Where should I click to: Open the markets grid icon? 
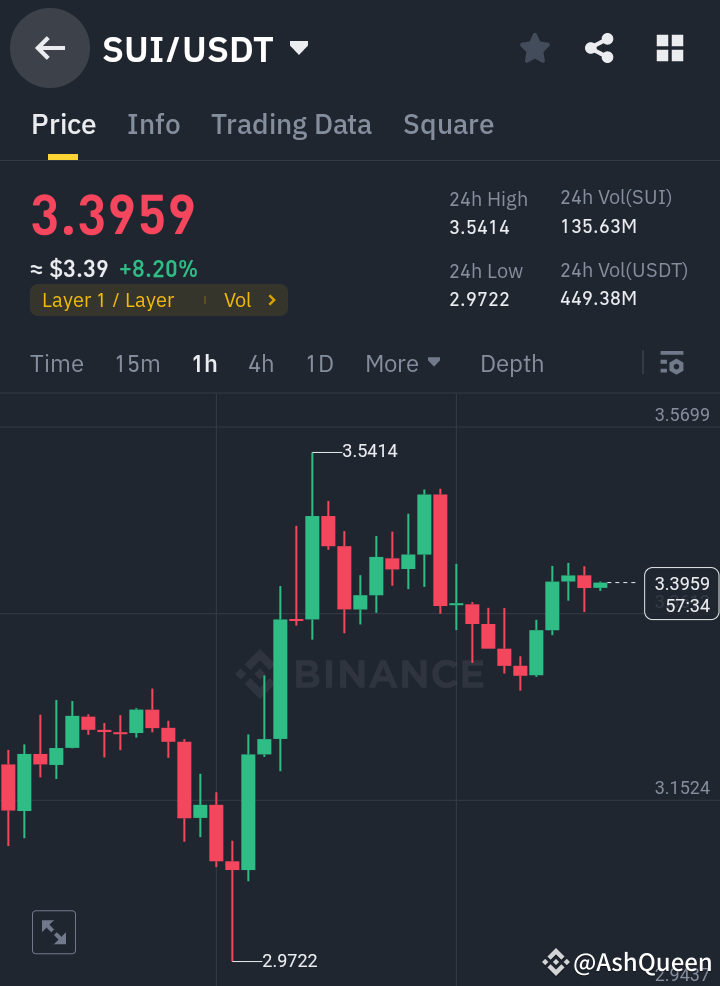coord(669,48)
